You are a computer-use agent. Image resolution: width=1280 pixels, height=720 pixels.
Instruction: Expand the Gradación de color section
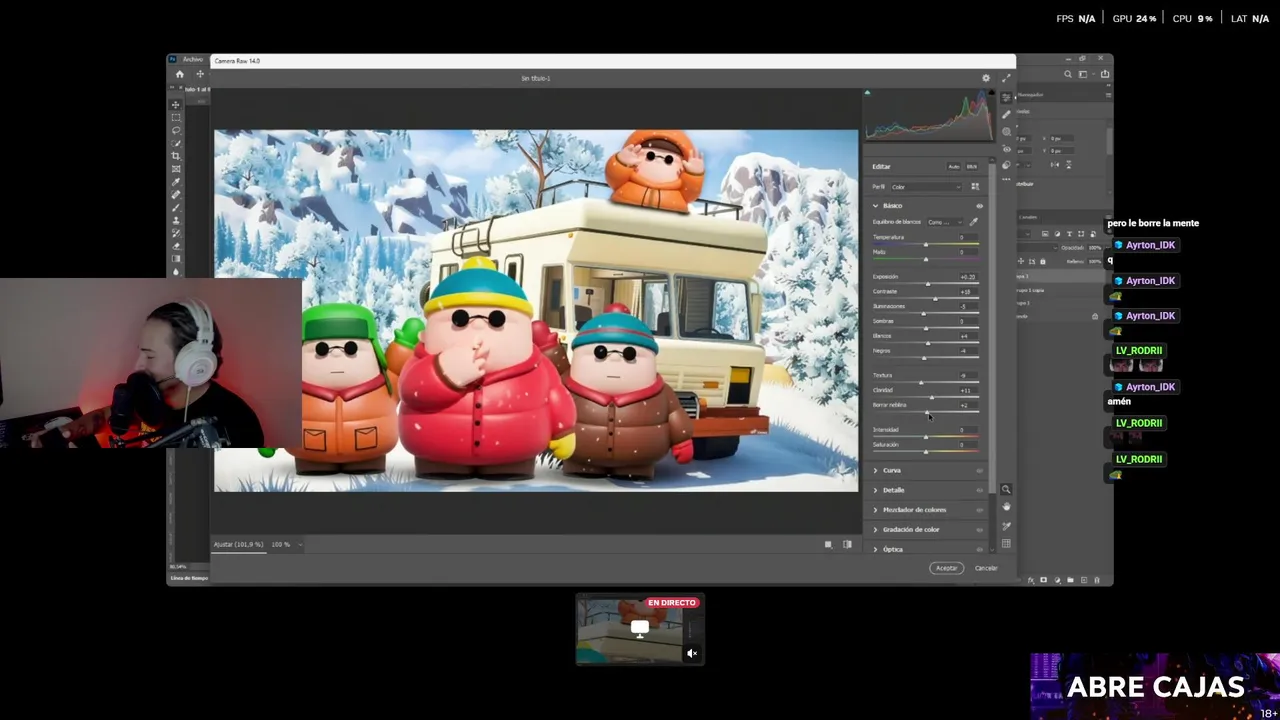coord(875,529)
